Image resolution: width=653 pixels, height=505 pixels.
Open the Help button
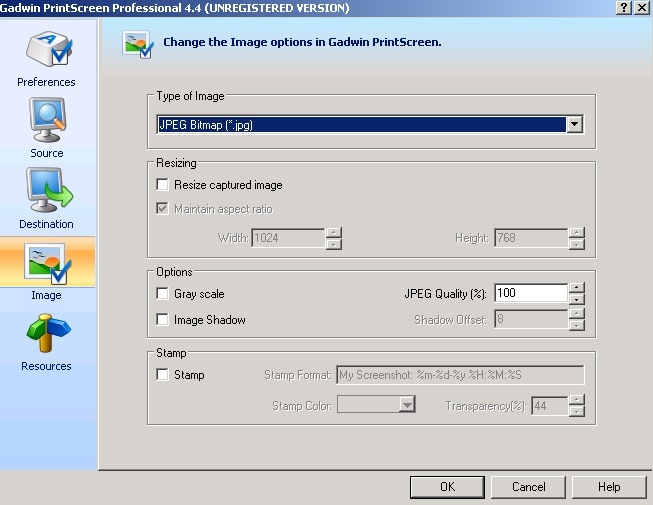609,487
